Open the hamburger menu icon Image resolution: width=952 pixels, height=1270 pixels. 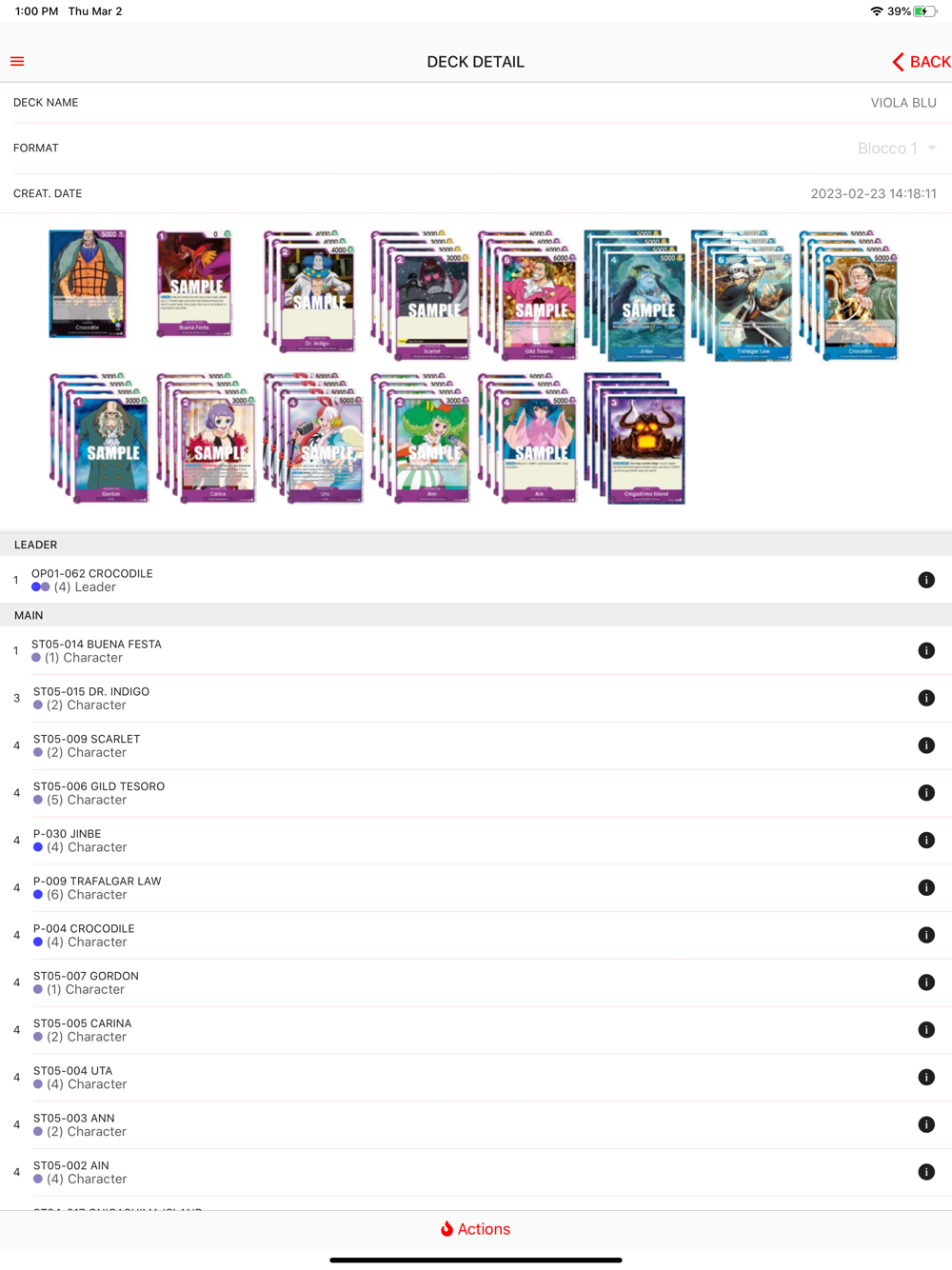coord(17,62)
